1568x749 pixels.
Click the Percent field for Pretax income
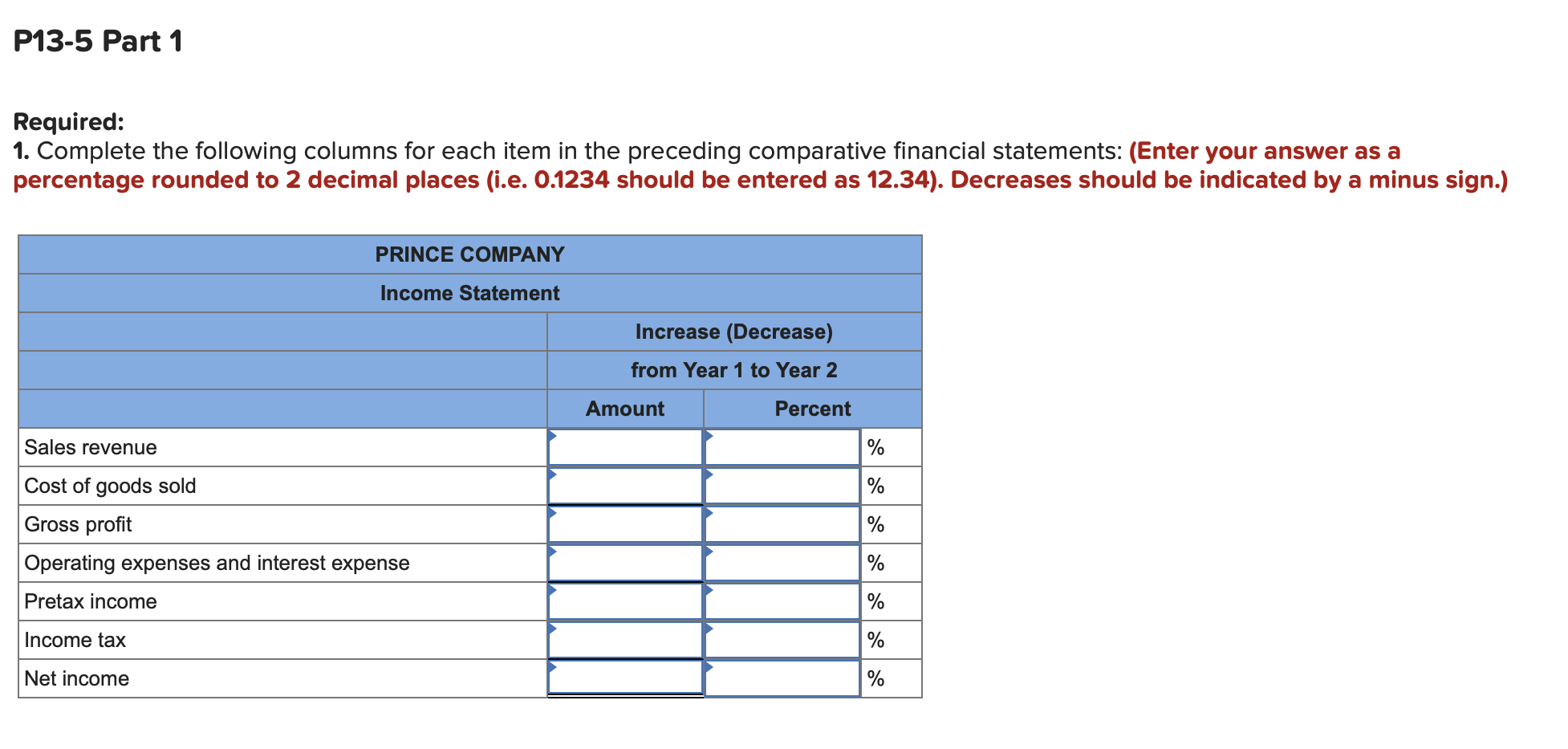coord(782,601)
